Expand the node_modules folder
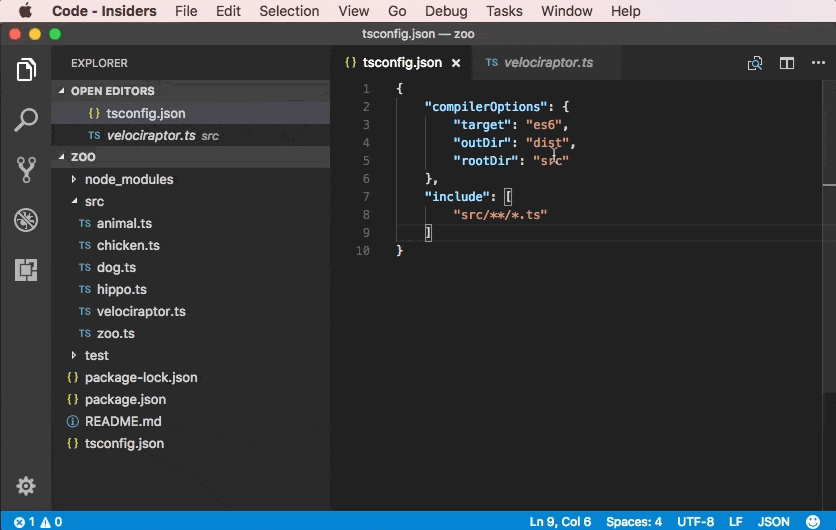836x530 pixels. 74,179
